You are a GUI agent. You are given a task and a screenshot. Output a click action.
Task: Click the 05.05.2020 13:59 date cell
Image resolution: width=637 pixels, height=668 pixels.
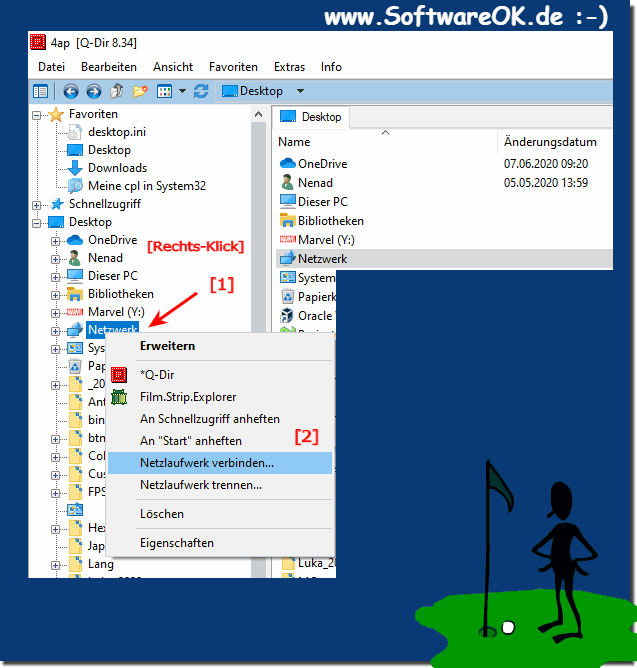(x=546, y=183)
